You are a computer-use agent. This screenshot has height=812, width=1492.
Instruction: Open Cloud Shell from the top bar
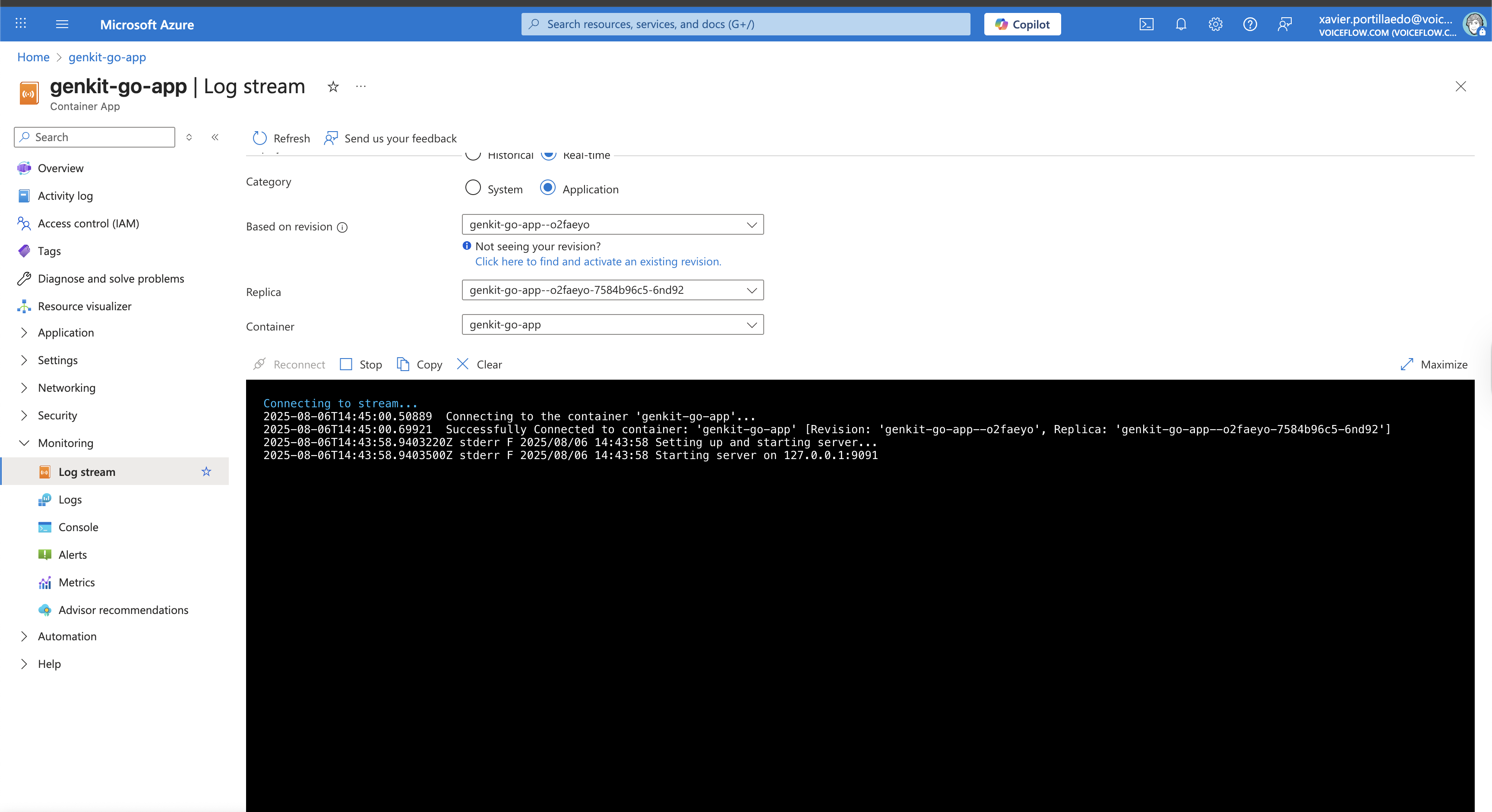[1146, 24]
